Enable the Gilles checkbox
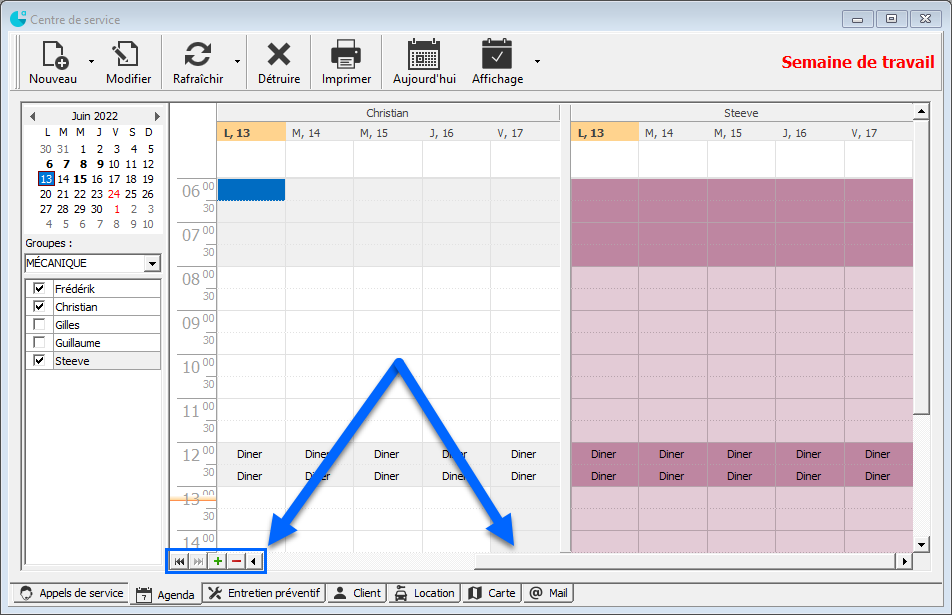This screenshot has width=952, height=615. pyautogui.click(x=39, y=325)
